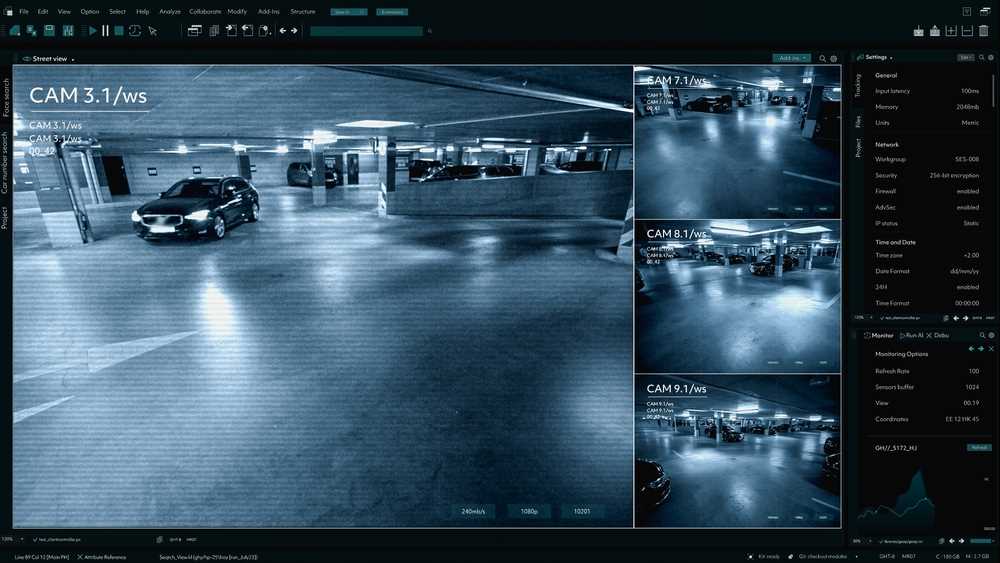Select the CAM 8.1/ws camera thumbnail
This screenshot has width=1000, height=563.
click(x=737, y=296)
